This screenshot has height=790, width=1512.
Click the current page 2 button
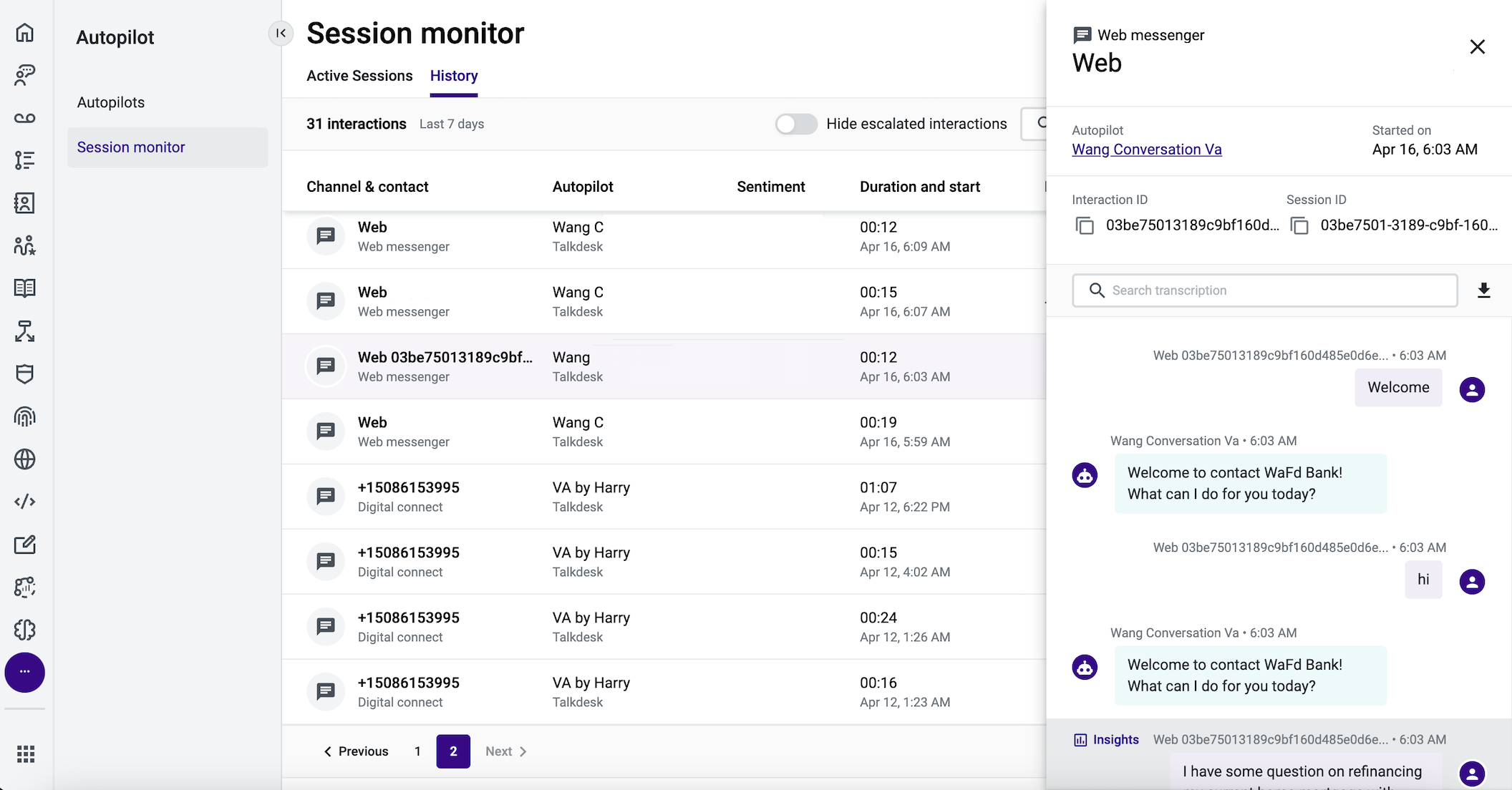(453, 751)
